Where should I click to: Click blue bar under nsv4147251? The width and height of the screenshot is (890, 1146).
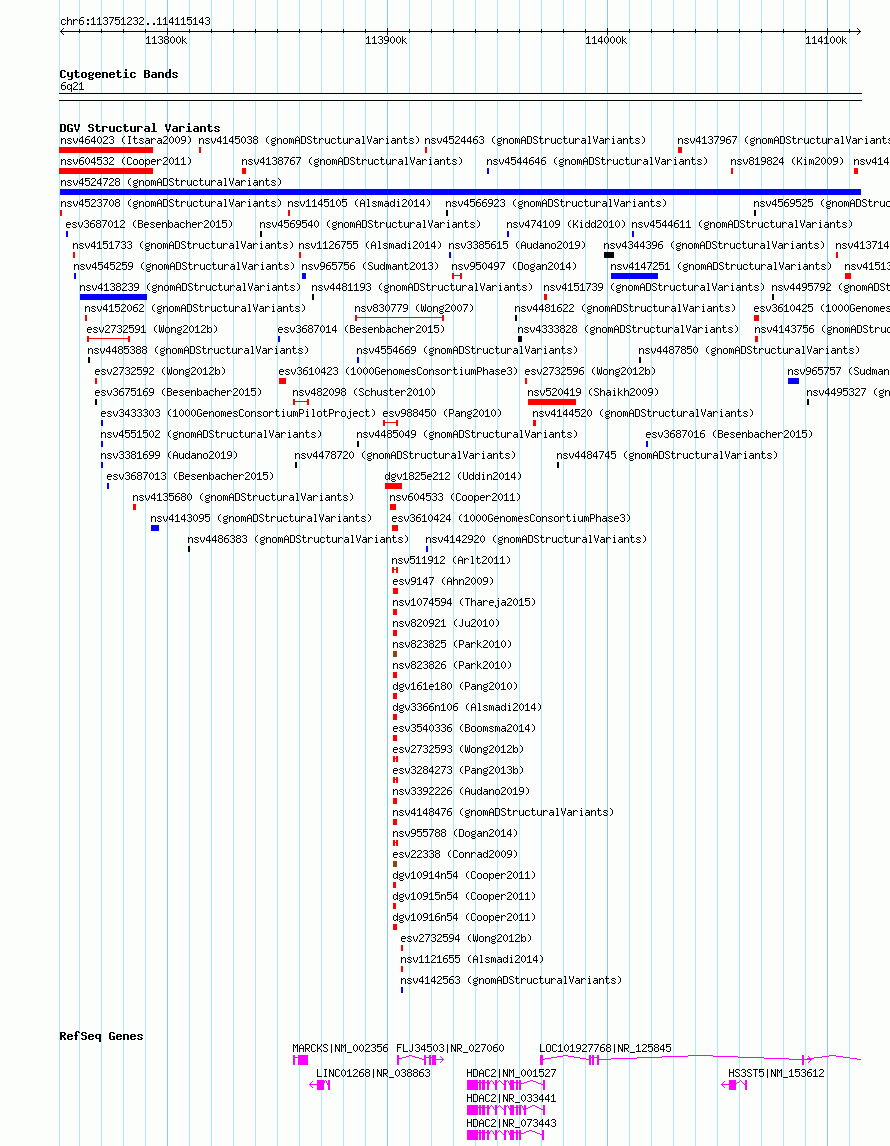coord(634,276)
